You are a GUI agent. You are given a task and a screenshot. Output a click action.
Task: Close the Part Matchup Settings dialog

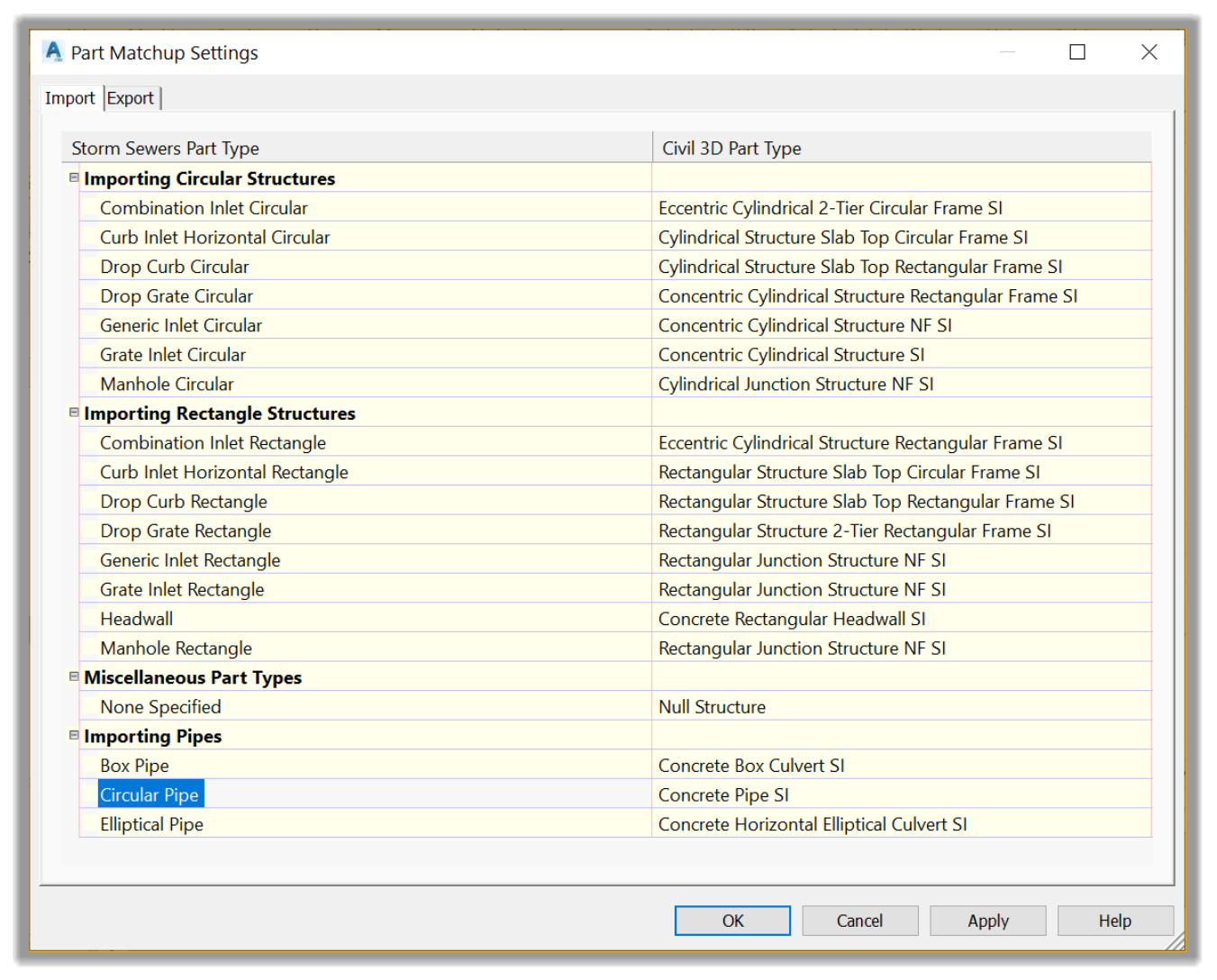pyautogui.click(x=1149, y=52)
